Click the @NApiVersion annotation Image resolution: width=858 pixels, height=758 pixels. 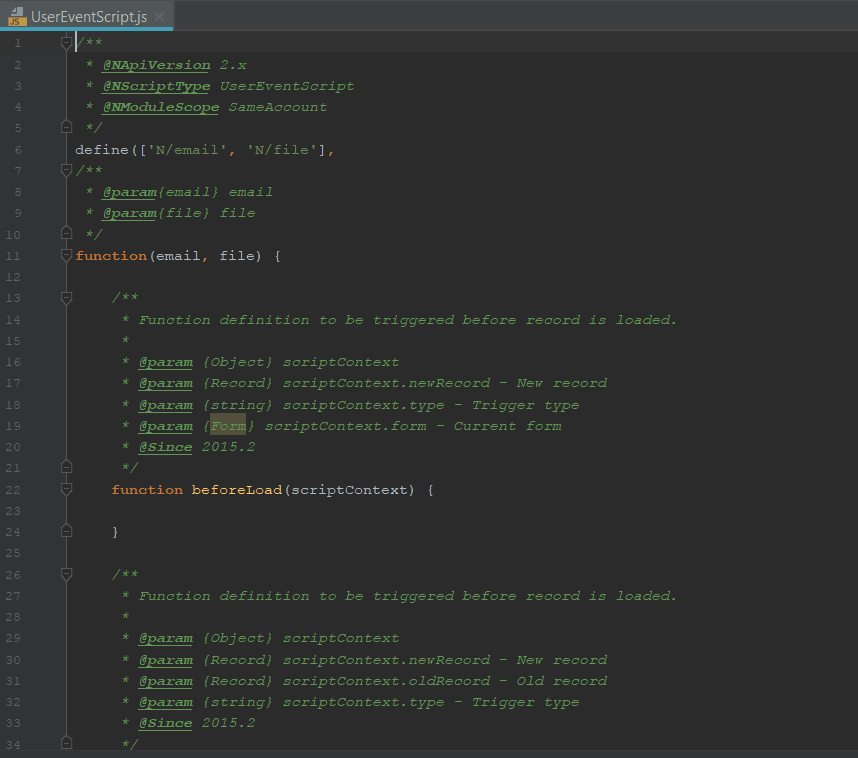[x=156, y=65]
